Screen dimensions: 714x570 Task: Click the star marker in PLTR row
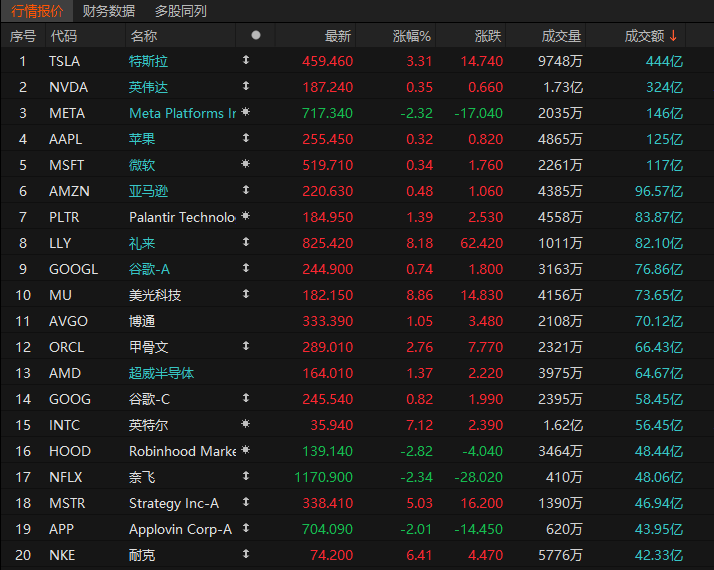click(x=246, y=216)
